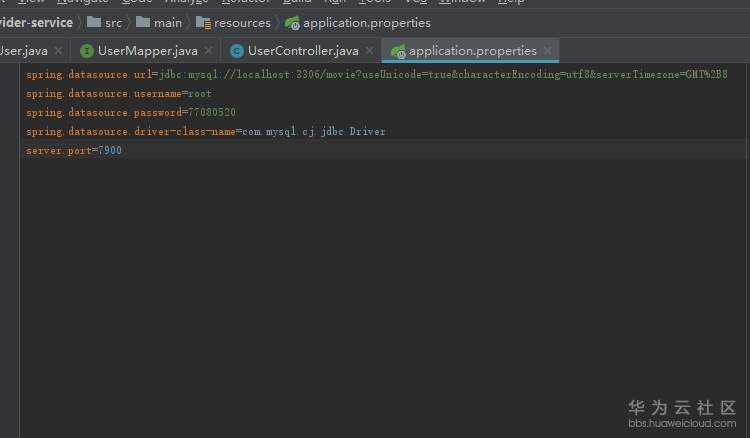Click the resources folder icon in breadcrumb

pos(203,22)
